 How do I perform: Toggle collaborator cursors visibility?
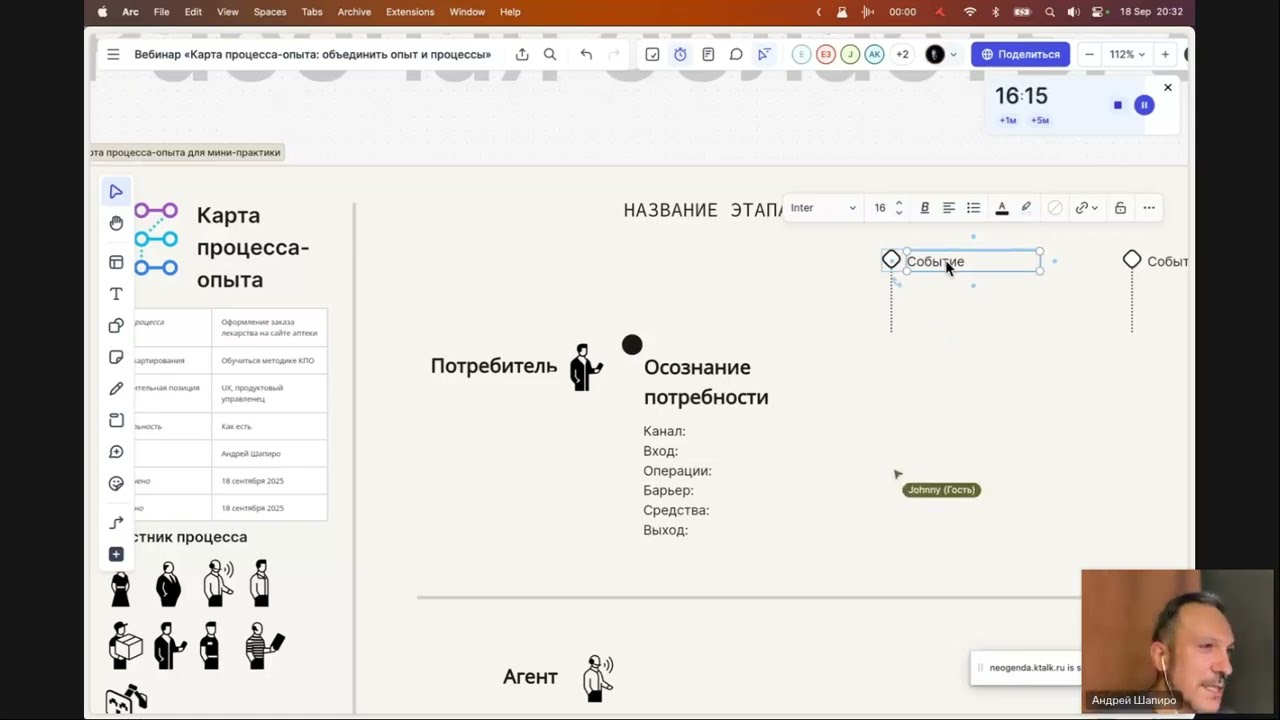(x=764, y=54)
